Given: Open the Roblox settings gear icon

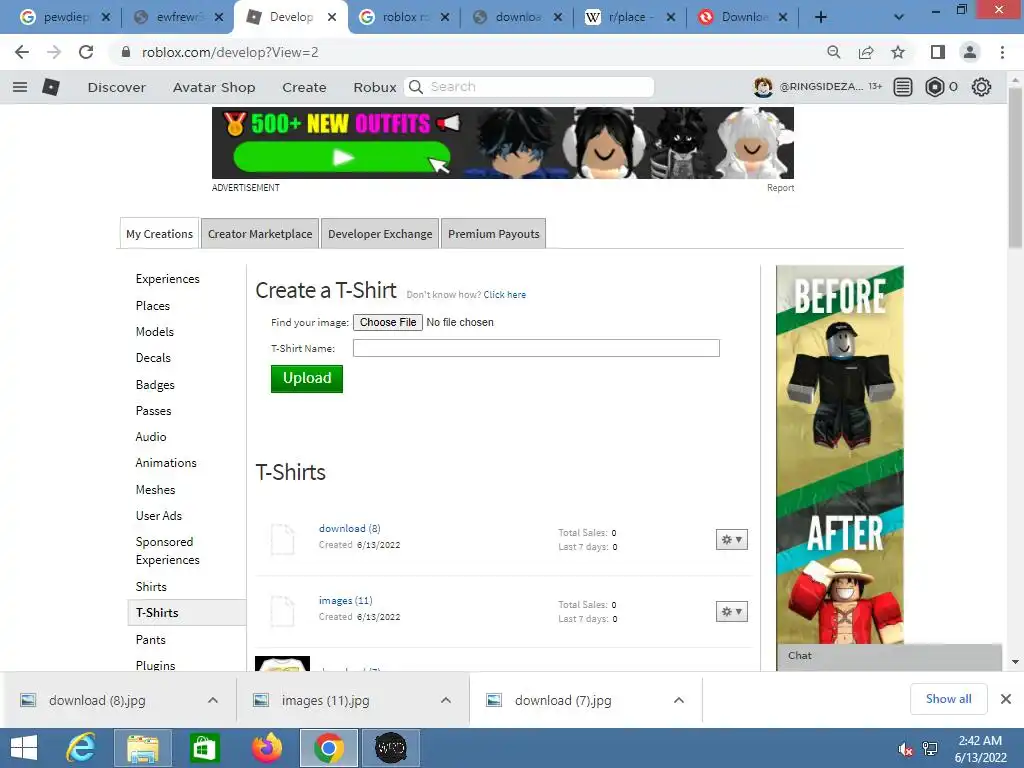Looking at the screenshot, I should tap(981, 87).
